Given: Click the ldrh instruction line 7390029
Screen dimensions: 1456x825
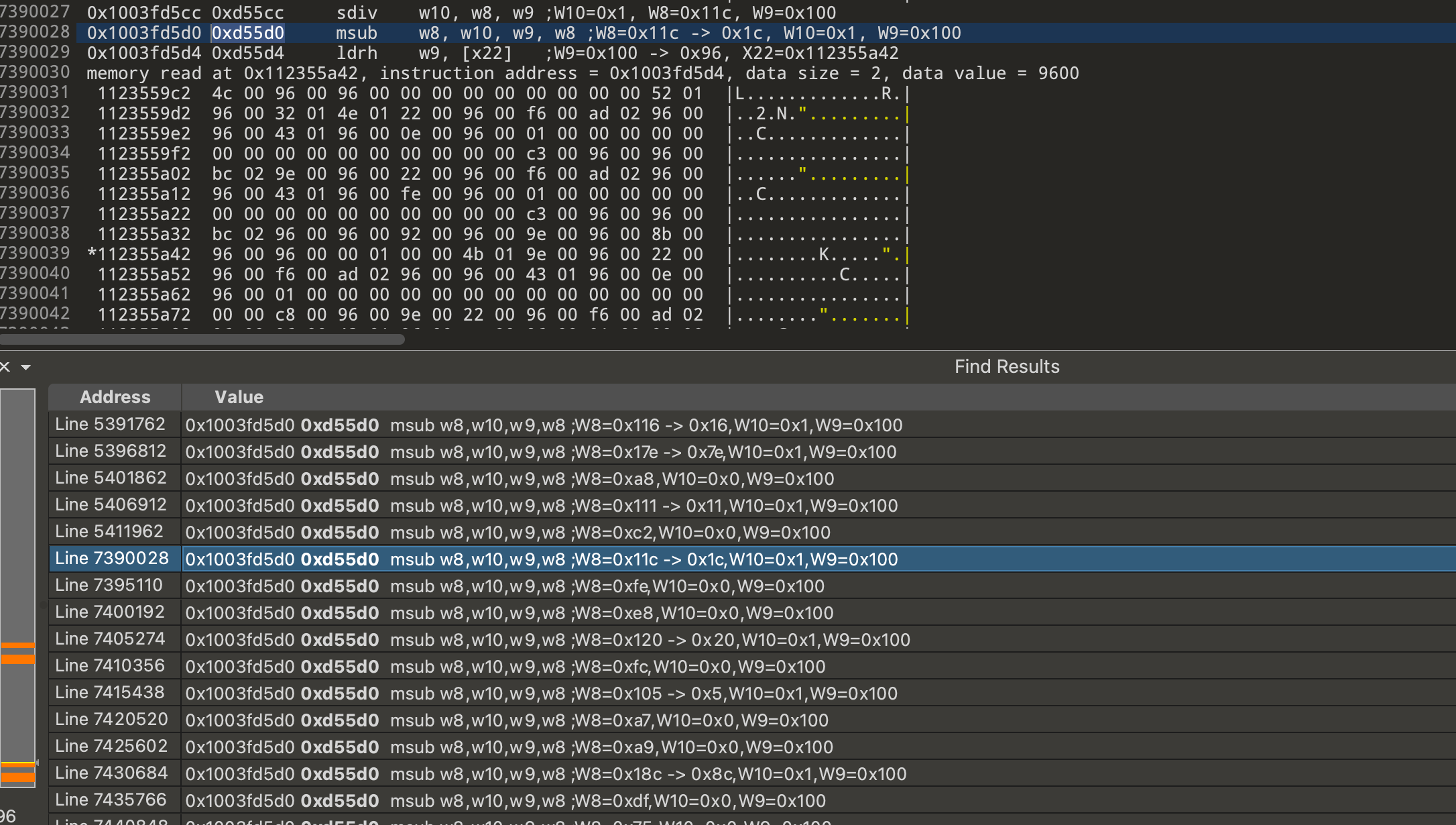Looking at the screenshot, I should 357,53.
